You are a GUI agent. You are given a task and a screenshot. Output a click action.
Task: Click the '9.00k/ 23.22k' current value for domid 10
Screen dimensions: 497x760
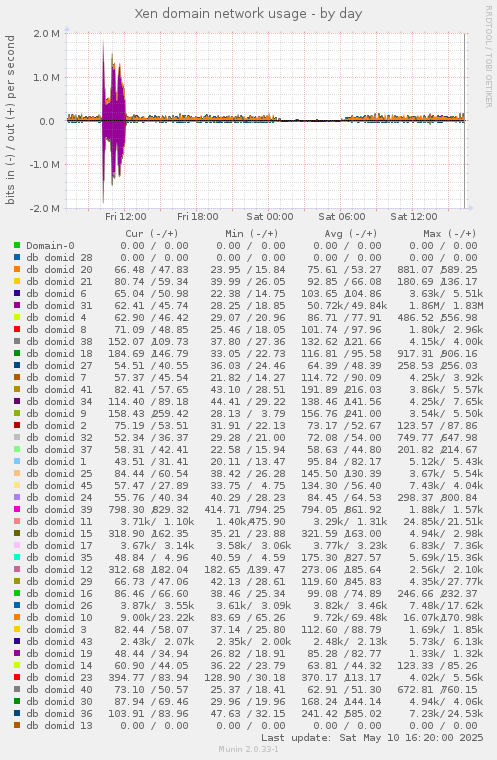pos(157,618)
